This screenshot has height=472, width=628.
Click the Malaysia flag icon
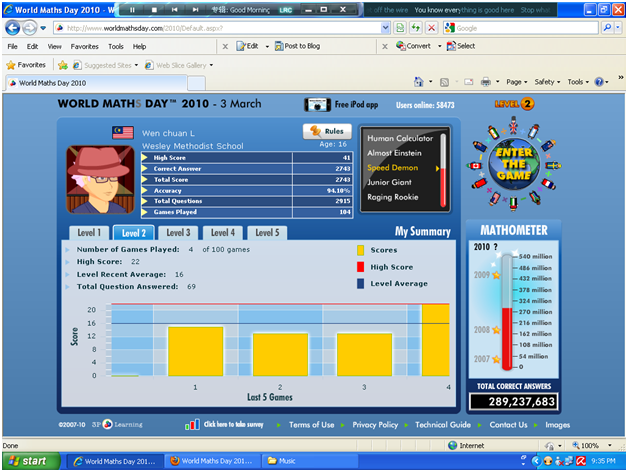(x=123, y=133)
